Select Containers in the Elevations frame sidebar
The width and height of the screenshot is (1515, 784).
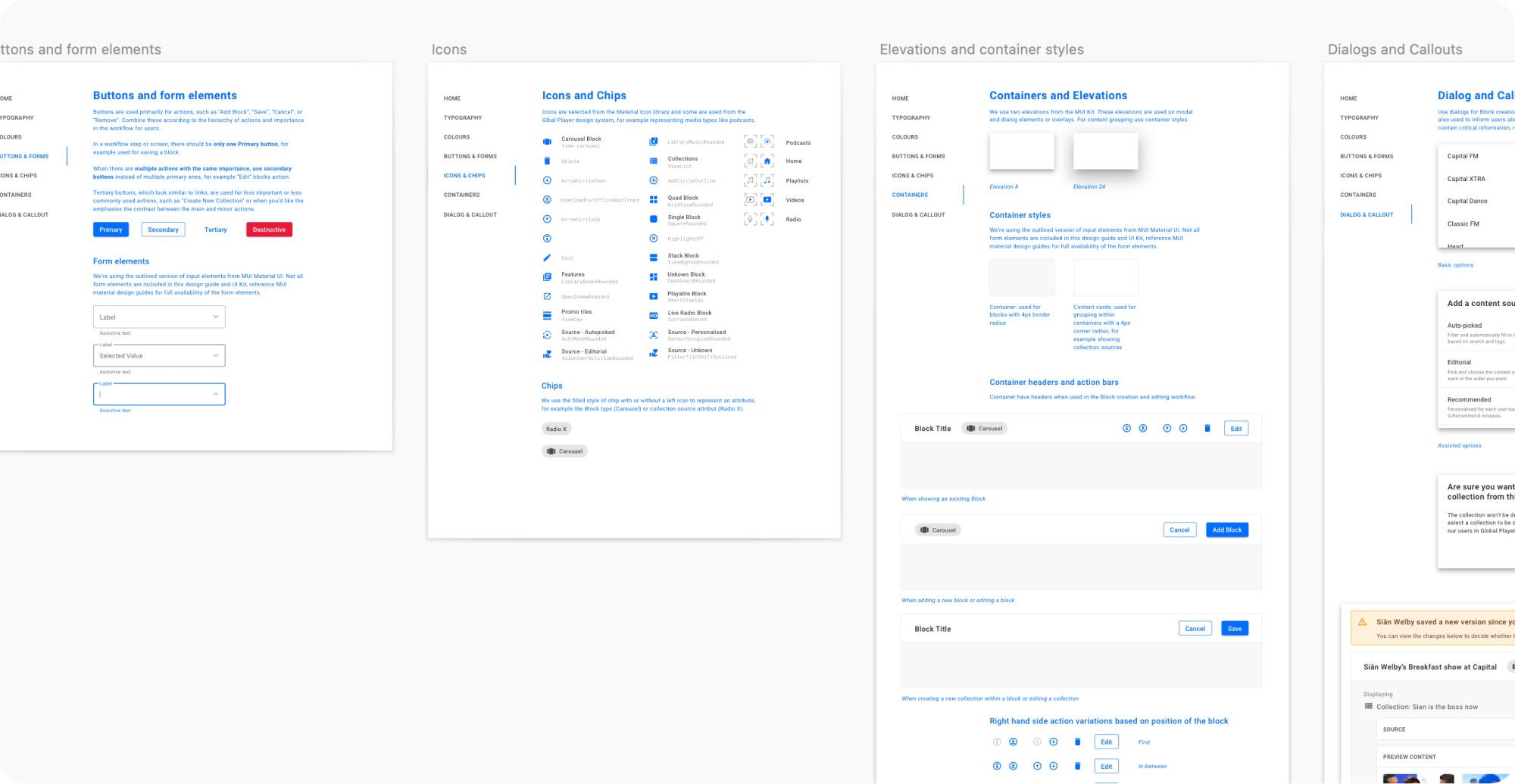coord(910,195)
